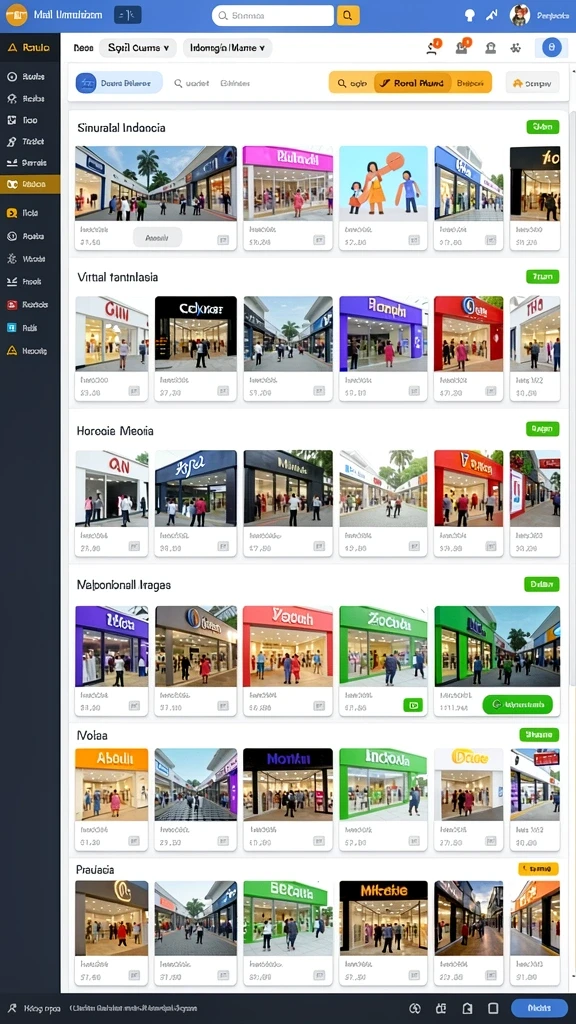Viewport: 576px width, 1024px height.
Task: Open dropdown next to Mall title
Action: pyautogui.click(x=127, y=15)
